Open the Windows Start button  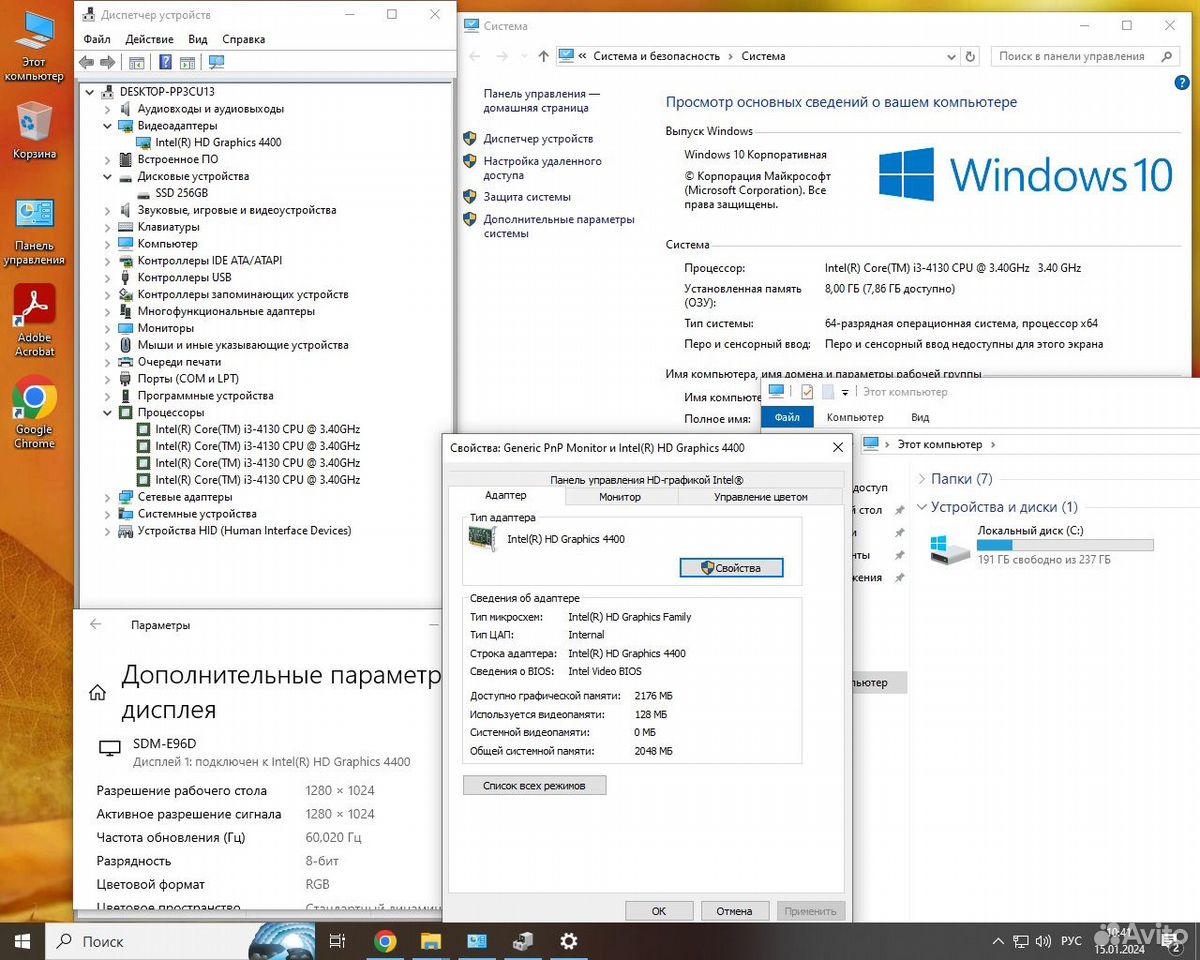point(22,941)
